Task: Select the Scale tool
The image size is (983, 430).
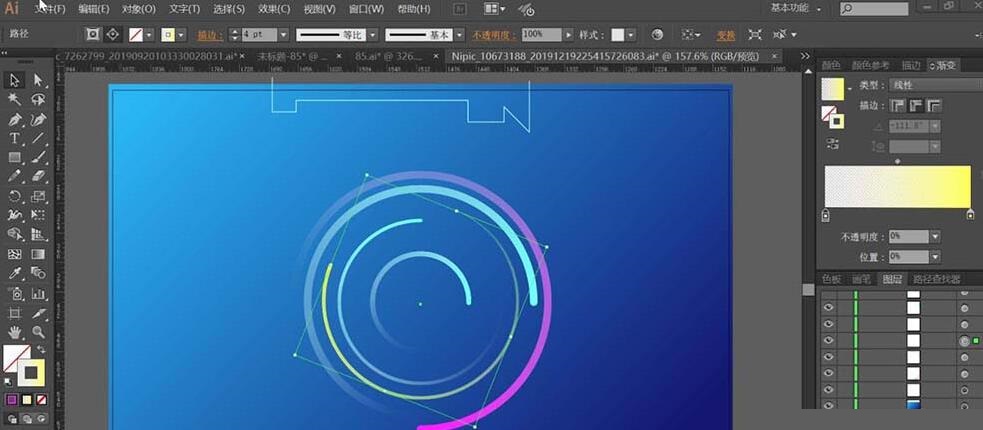Action: pos(38,196)
